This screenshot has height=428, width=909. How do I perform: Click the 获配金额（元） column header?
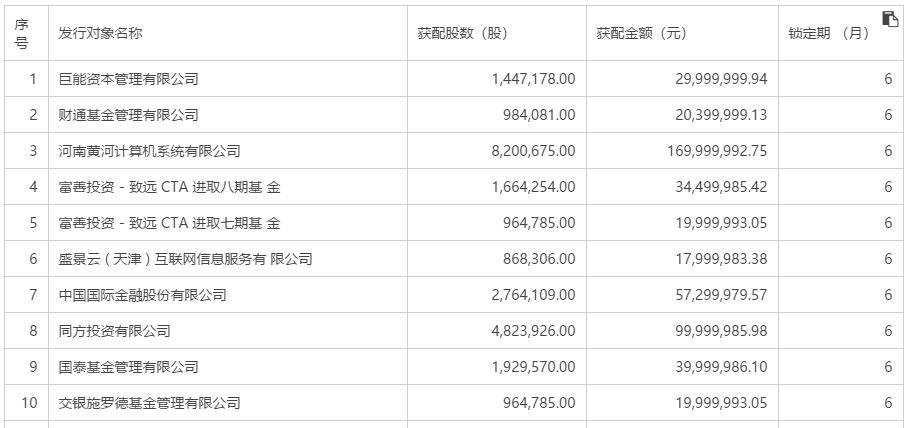point(642,33)
